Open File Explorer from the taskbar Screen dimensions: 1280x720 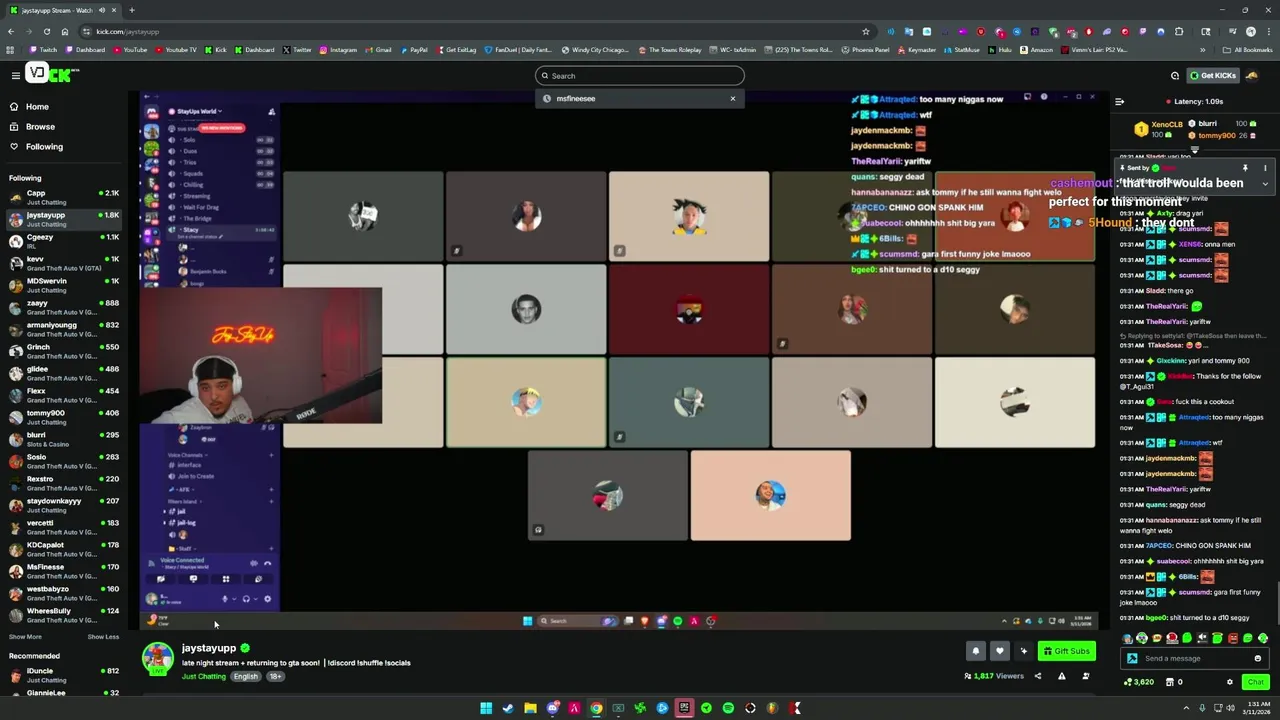[x=530, y=708]
